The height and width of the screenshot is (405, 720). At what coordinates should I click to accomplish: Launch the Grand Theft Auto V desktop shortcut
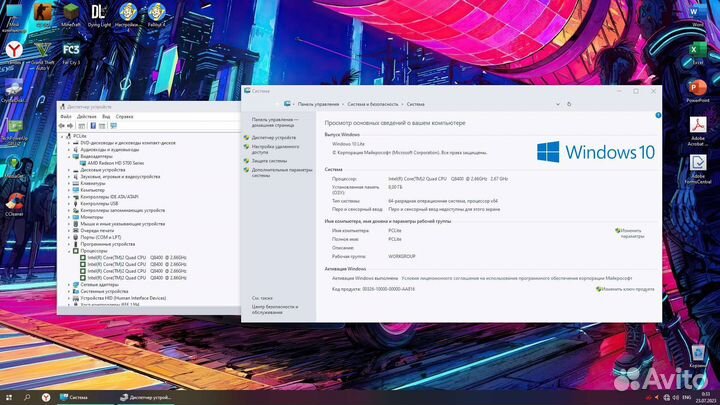tap(43, 54)
